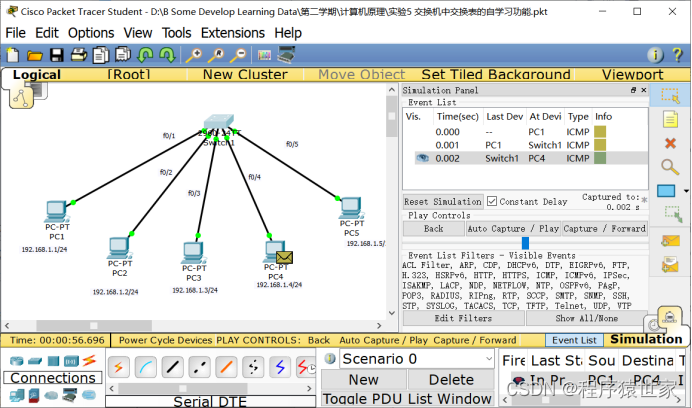Pick the Inspect magnifier tool
This screenshot has width=692, height=408.
pyautogui.click(x=670, y=167)
